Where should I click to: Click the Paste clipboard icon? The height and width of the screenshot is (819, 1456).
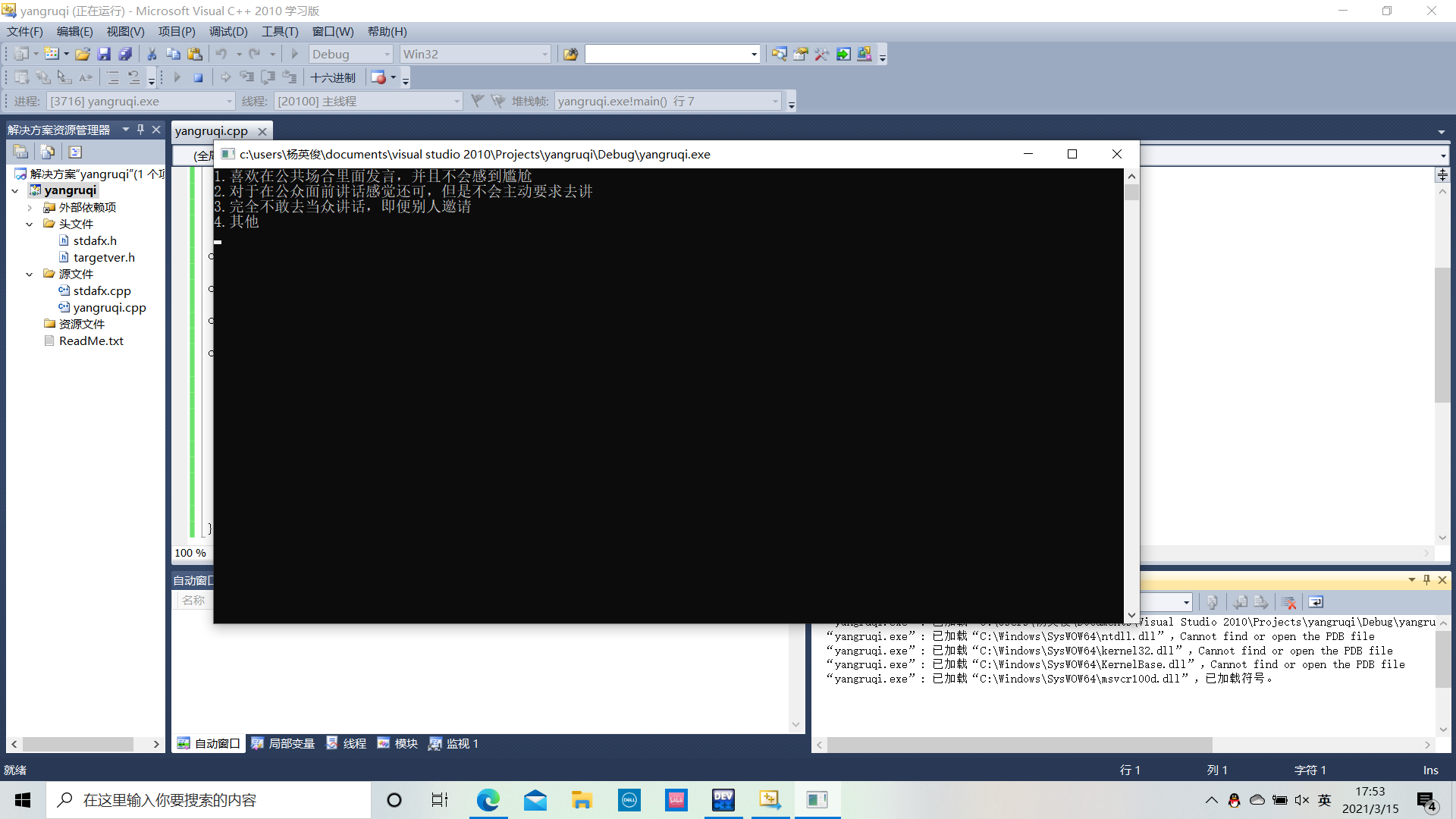pyautogui.click(x=195, y=54)
